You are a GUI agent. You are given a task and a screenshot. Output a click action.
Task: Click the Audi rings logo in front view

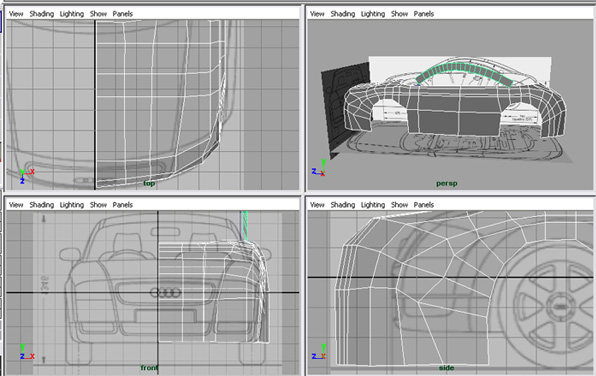tap(166, 293)
